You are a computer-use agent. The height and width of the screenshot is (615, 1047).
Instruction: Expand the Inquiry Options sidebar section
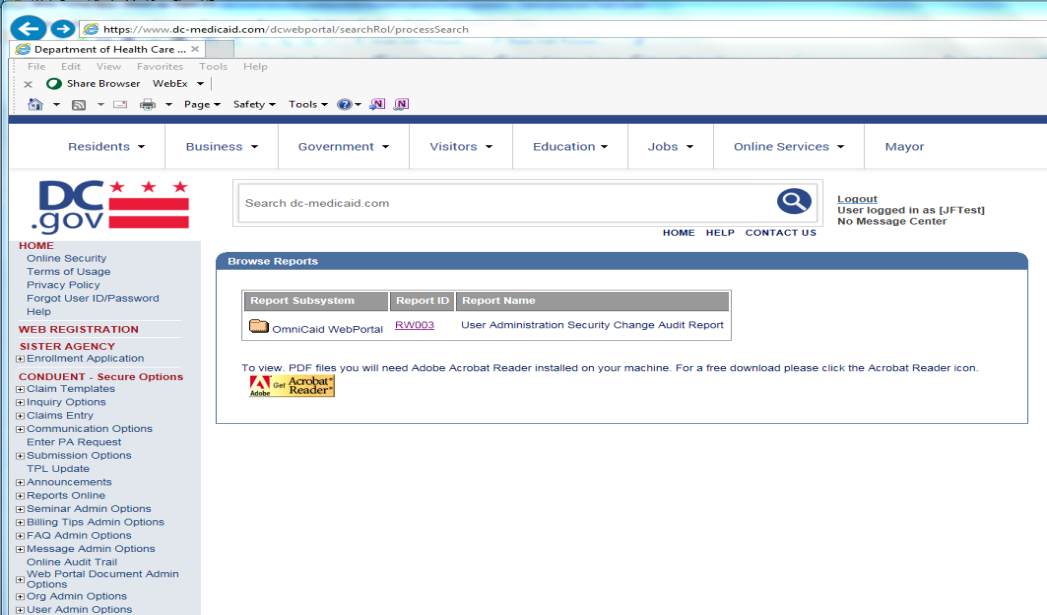20,403
